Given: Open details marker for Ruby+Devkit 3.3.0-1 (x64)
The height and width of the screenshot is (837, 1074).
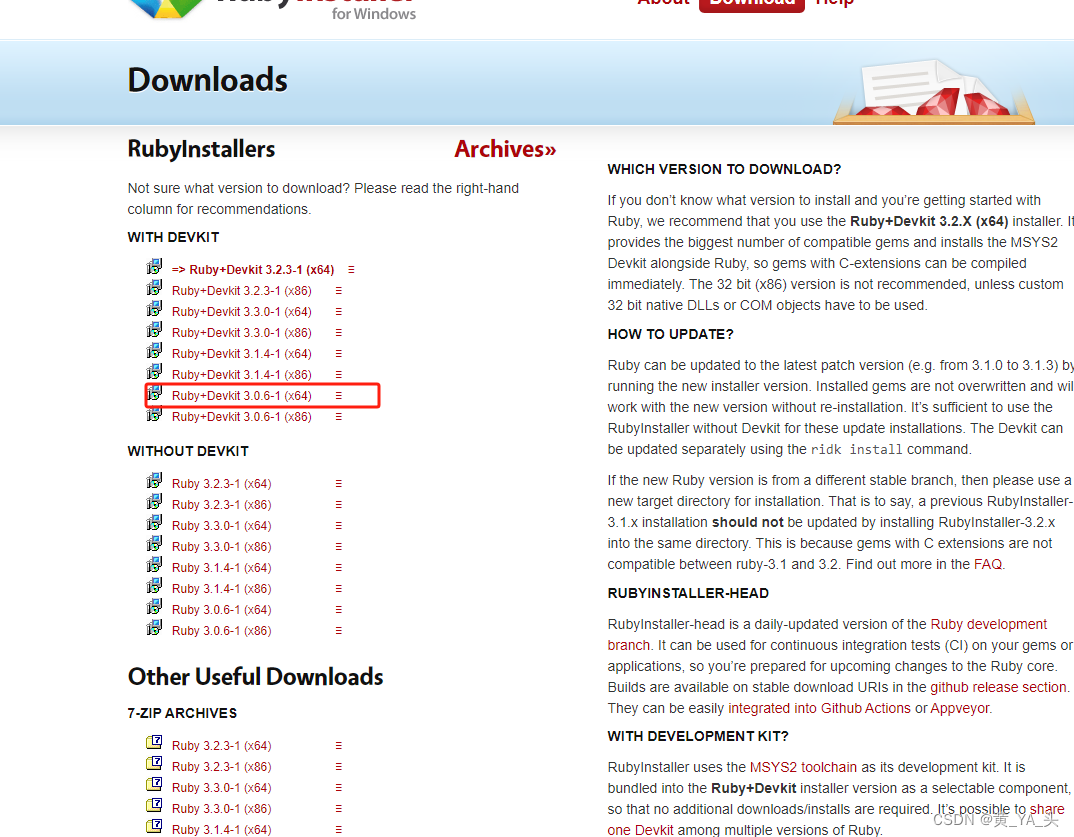Looking at the screenshot, I should tap(338, 312).
